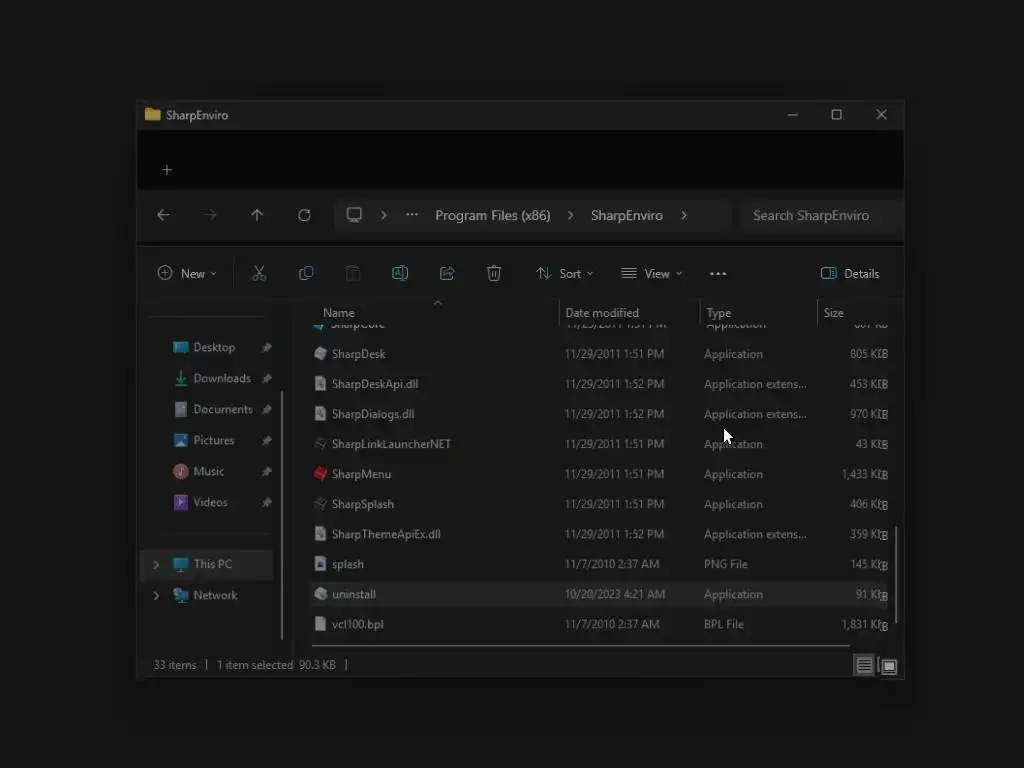The width and height of the screenshot is (1024, 768).
Task: Copy the selected file
Action: coord(306,274)
